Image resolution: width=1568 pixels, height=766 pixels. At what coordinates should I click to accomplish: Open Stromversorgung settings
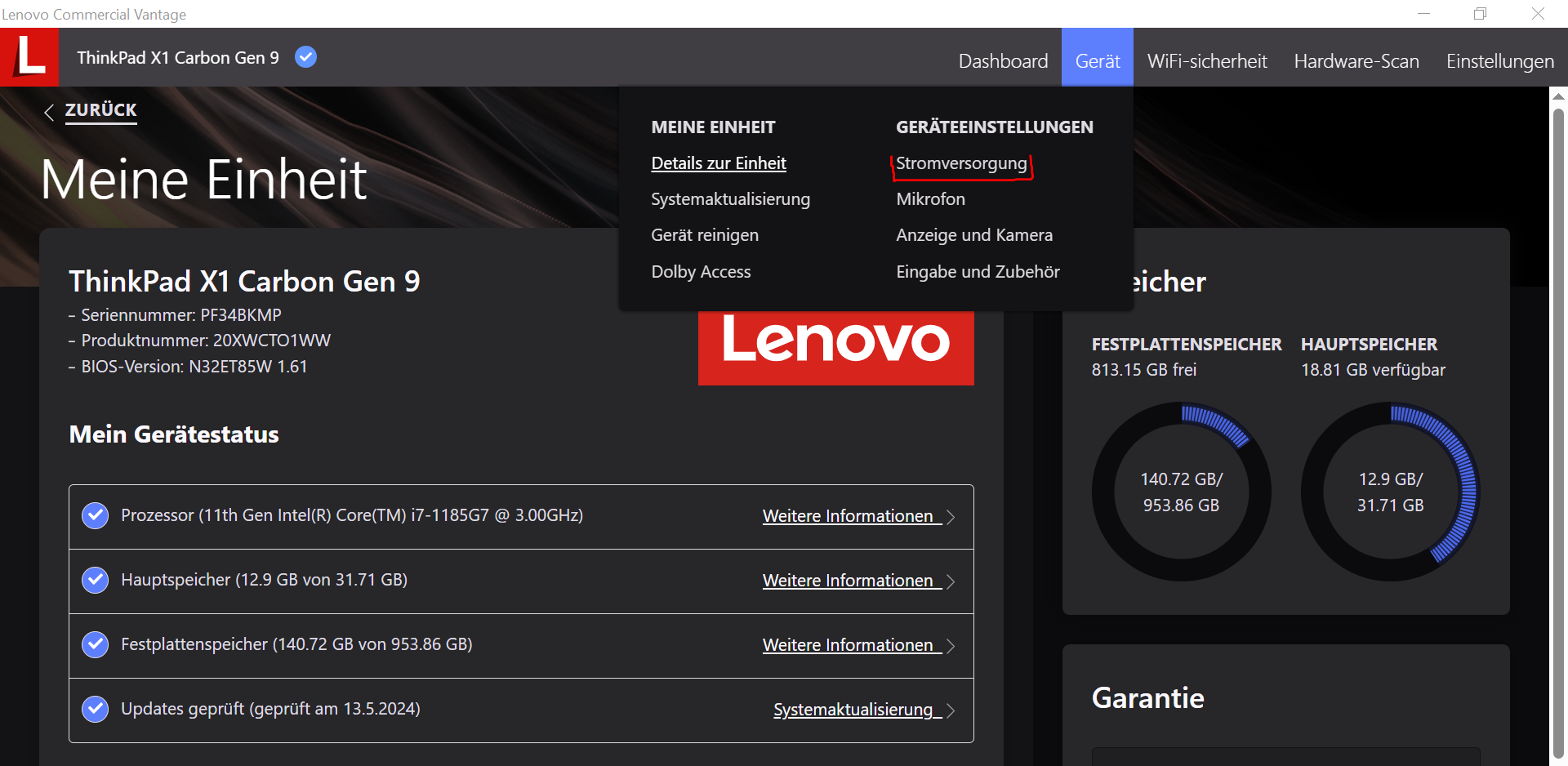[960, 163]
